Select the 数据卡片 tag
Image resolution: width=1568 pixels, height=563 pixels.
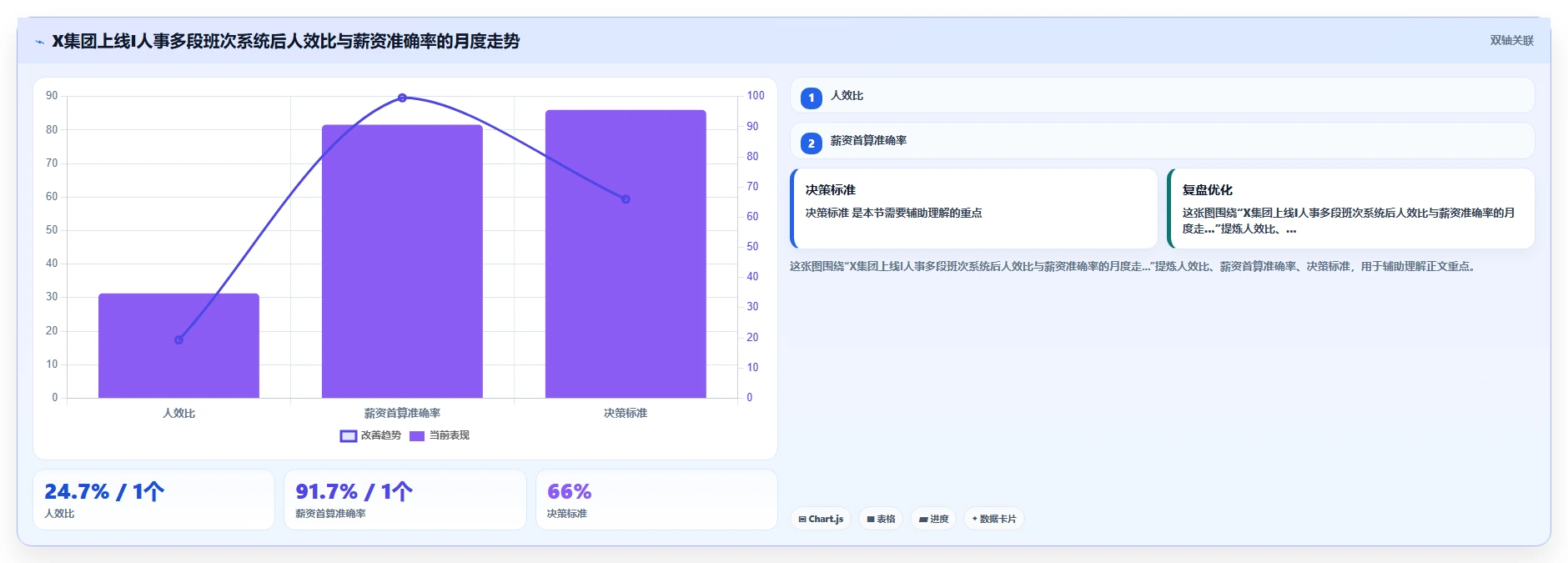(994, 519)
